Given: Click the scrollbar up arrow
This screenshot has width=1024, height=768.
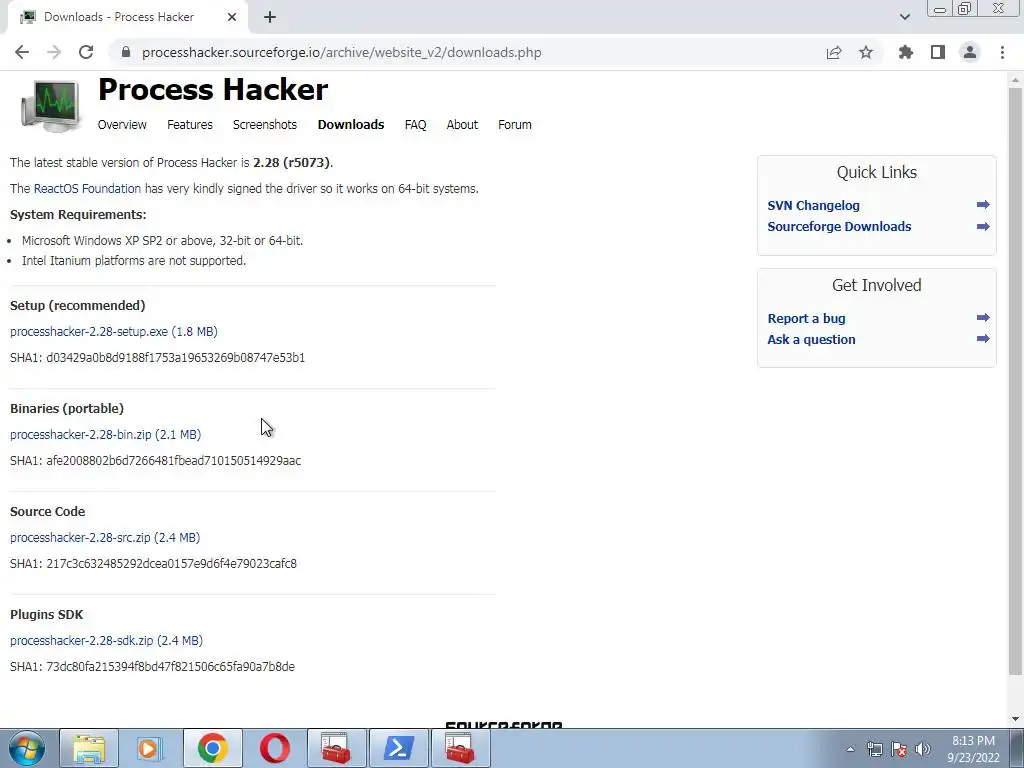Looking at the screenshot, I should (1015, 80).
